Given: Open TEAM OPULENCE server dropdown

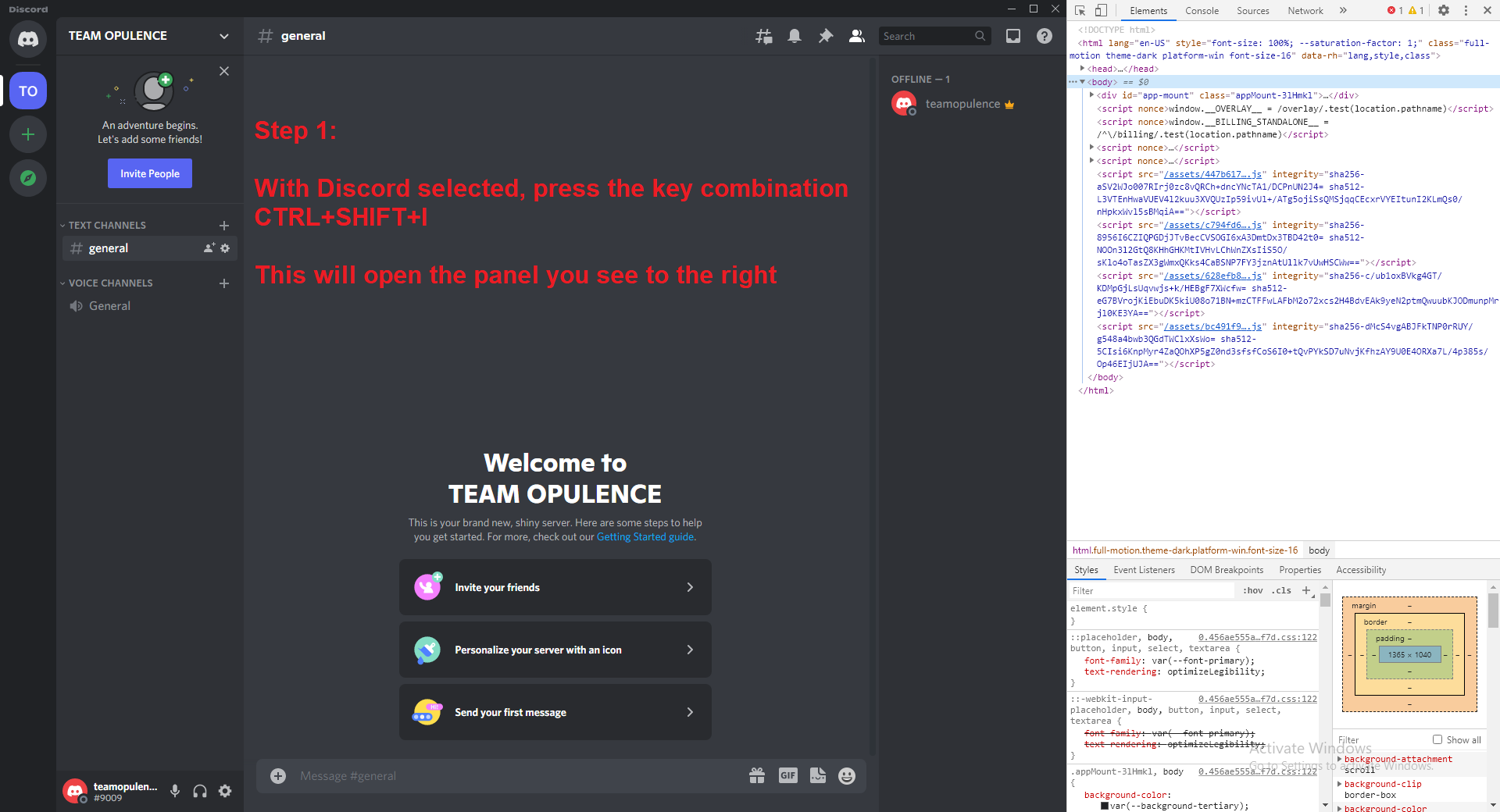Looking at the screenshot, I should [x=224, y=36].
